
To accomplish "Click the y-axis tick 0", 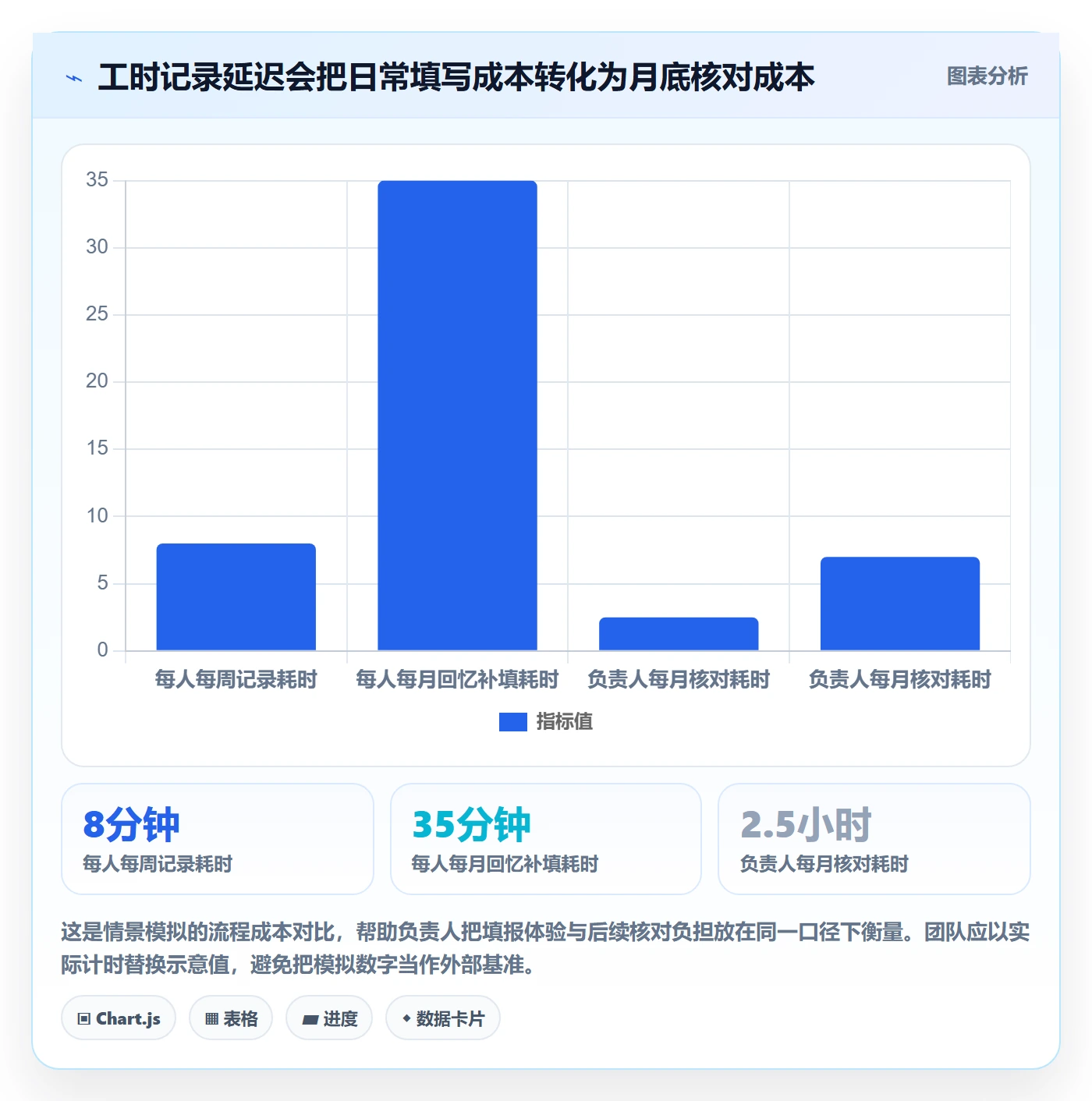I will tap(103, 650).
